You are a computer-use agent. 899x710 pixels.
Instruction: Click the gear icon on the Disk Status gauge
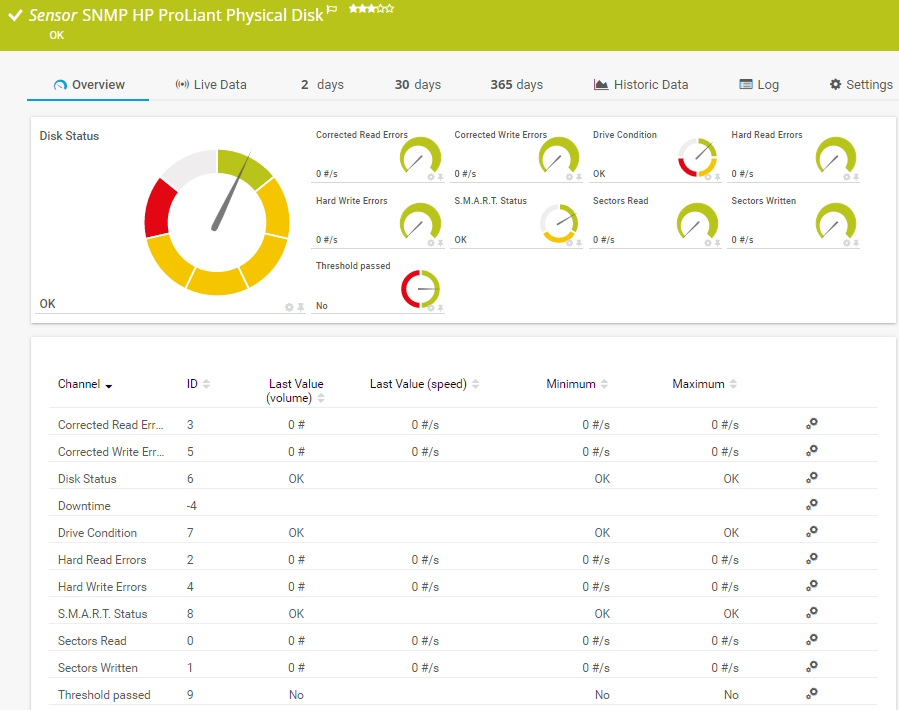pos(290,307)
